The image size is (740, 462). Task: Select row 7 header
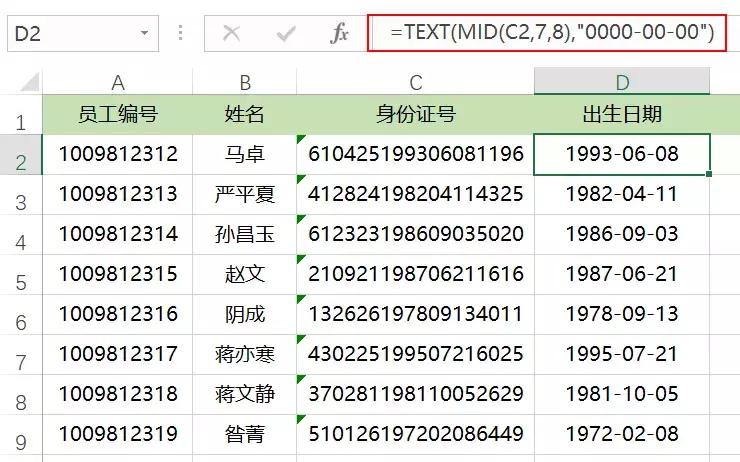coord(21,355)
